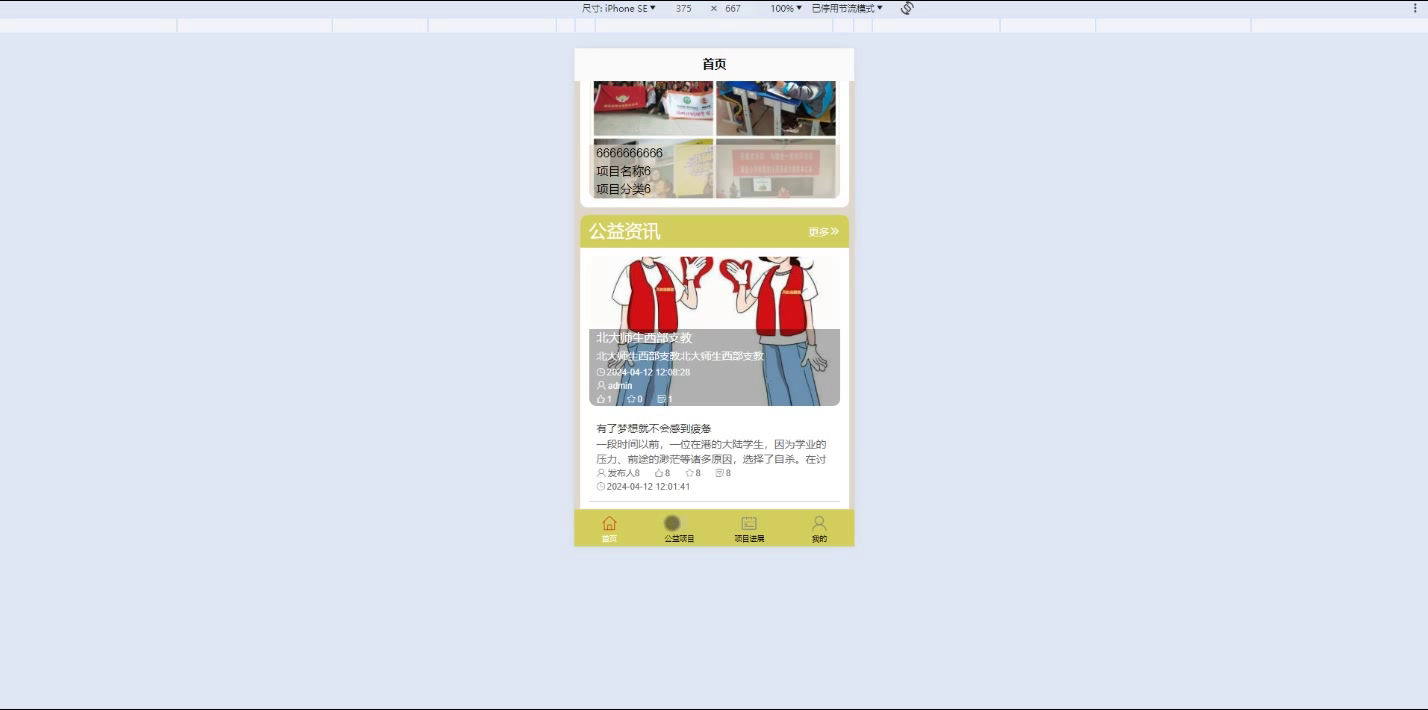This screenshot has height=710, width=1428.
Task: Click the rotate screen icon in device toolbar
Action: click(907, 8)
